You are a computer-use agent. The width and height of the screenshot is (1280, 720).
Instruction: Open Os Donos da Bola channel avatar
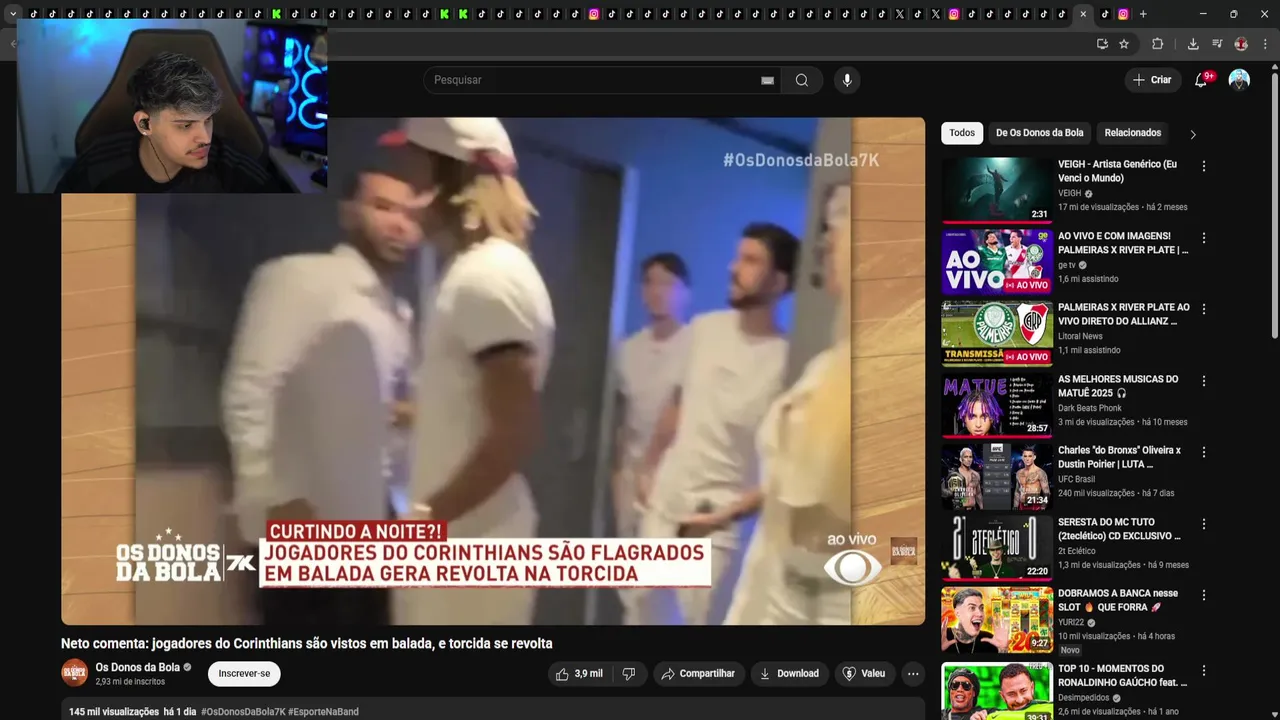point(75,673)
